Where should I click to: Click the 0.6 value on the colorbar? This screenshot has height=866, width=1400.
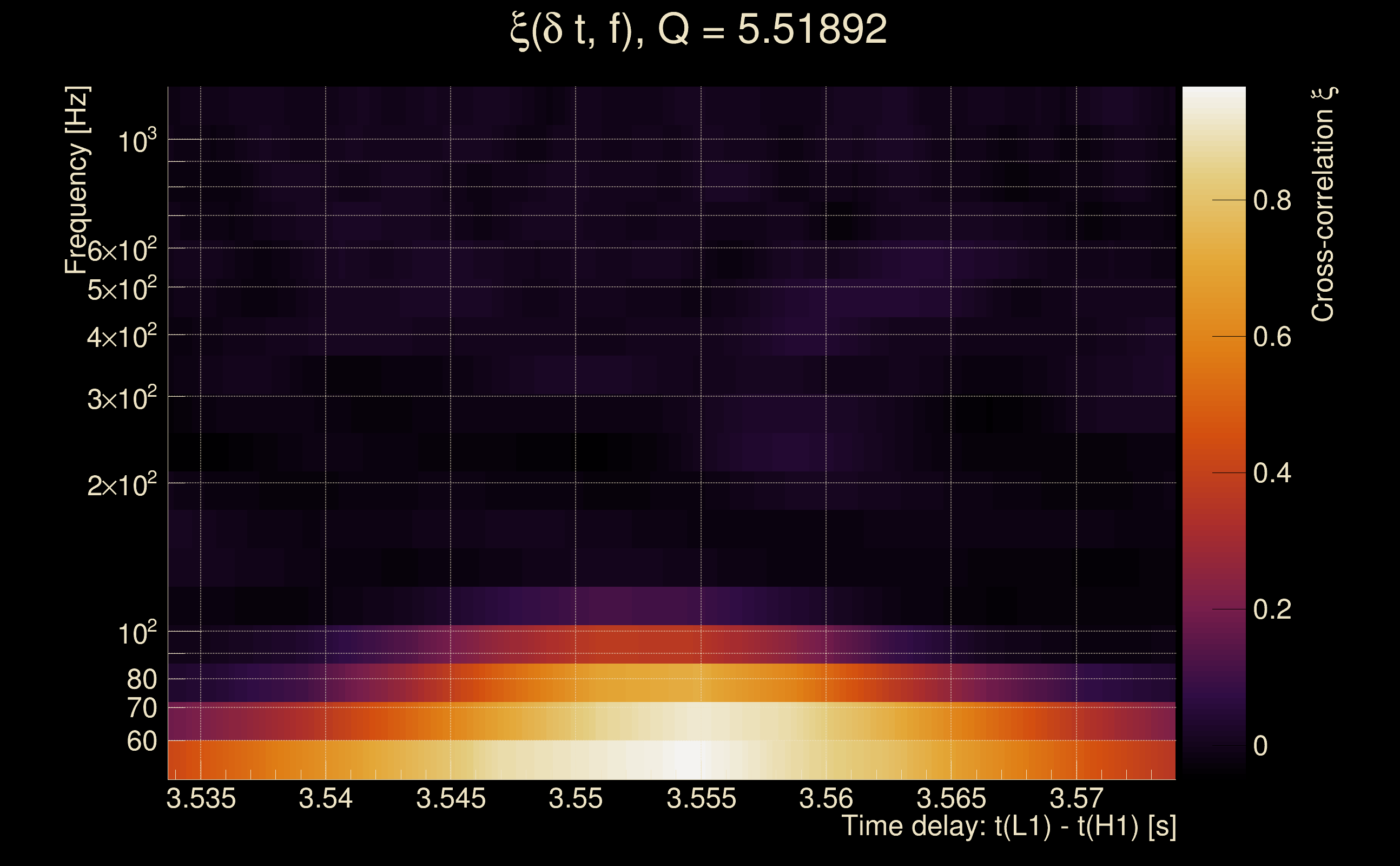pos(1272,337)
